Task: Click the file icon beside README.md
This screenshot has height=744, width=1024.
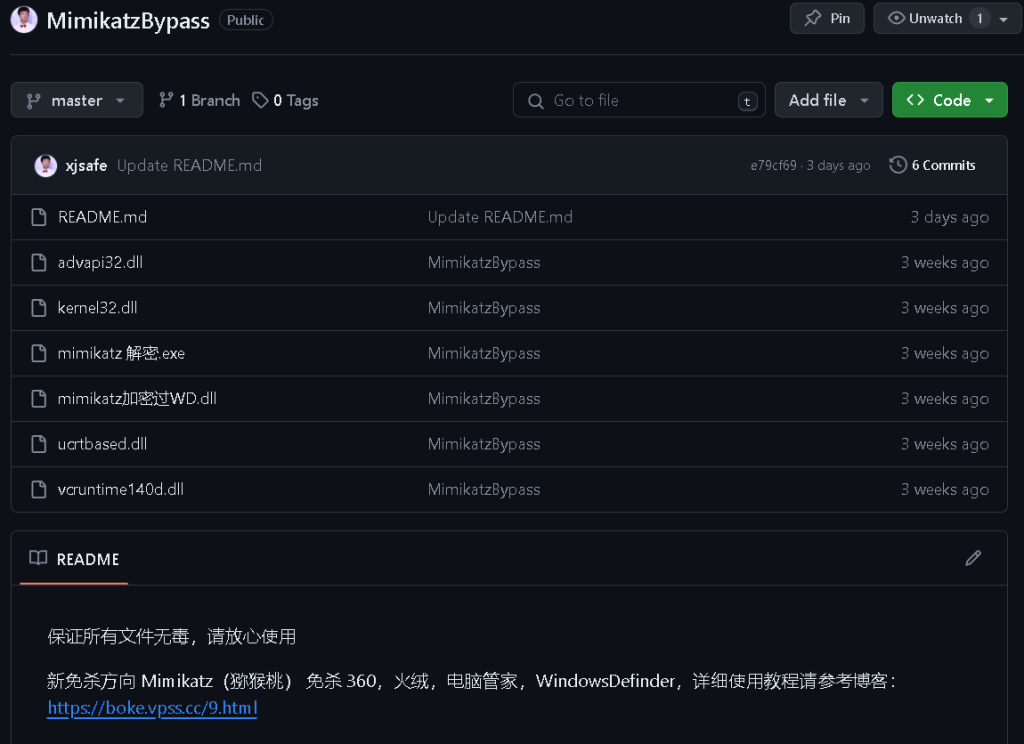Action: tap(39, 217)
